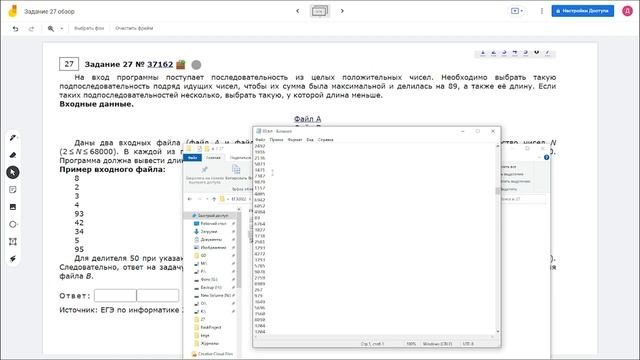Viewport: 640px width, 360px height.
Task: Expand the zoom level dropdown arrow
Action: tap(62, 29)
